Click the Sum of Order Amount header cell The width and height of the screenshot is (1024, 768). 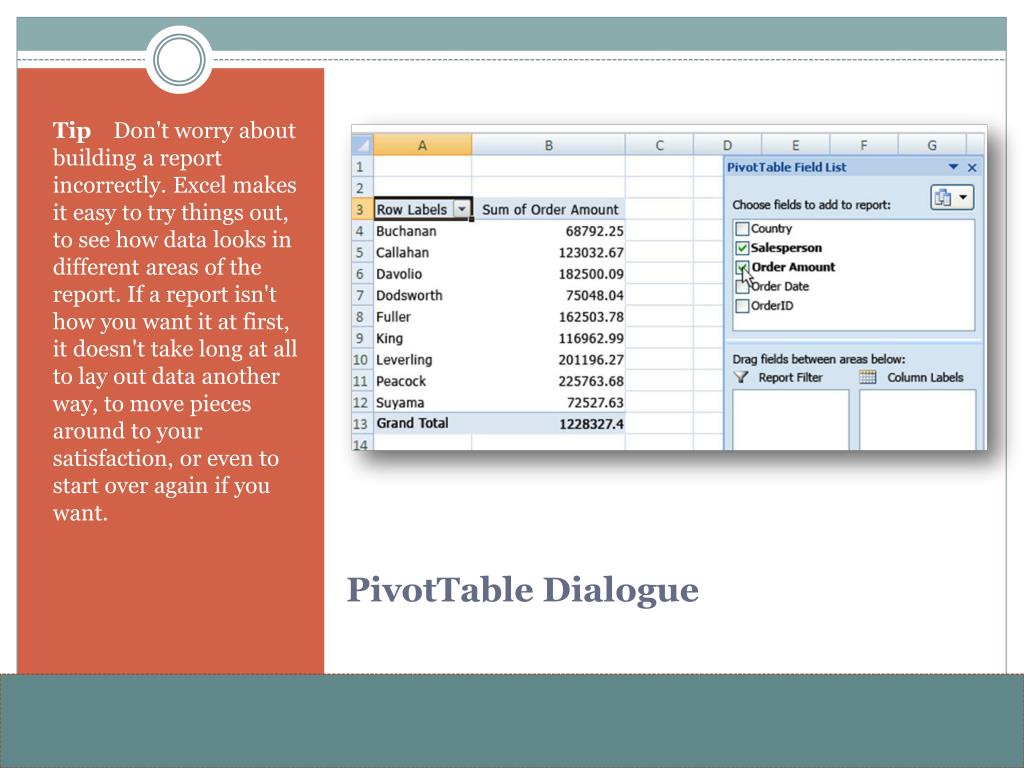tap(549, 210)
